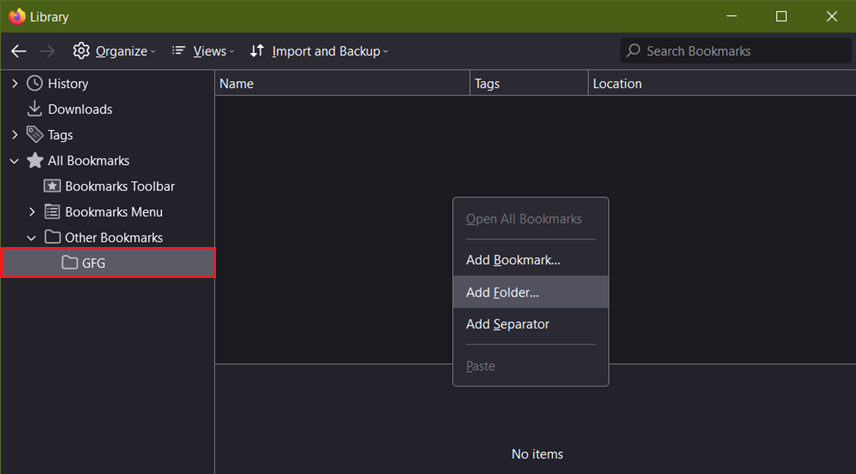The height and width of the screenshot is (474, 856).
Task: Click the Tags label icon
Action: click(x=35, y=134)
